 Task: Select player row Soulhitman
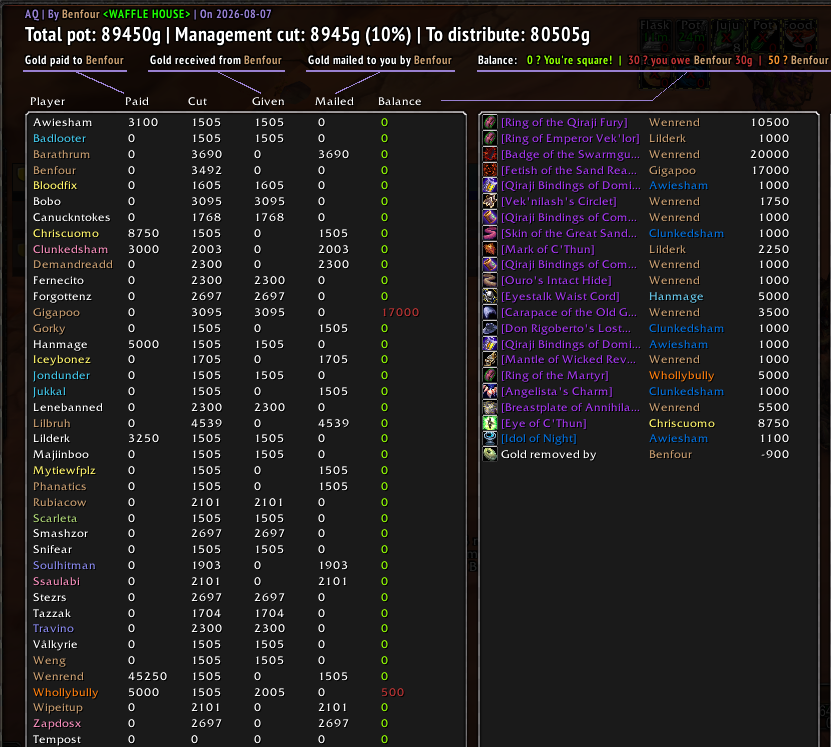(x=246, y=565)
